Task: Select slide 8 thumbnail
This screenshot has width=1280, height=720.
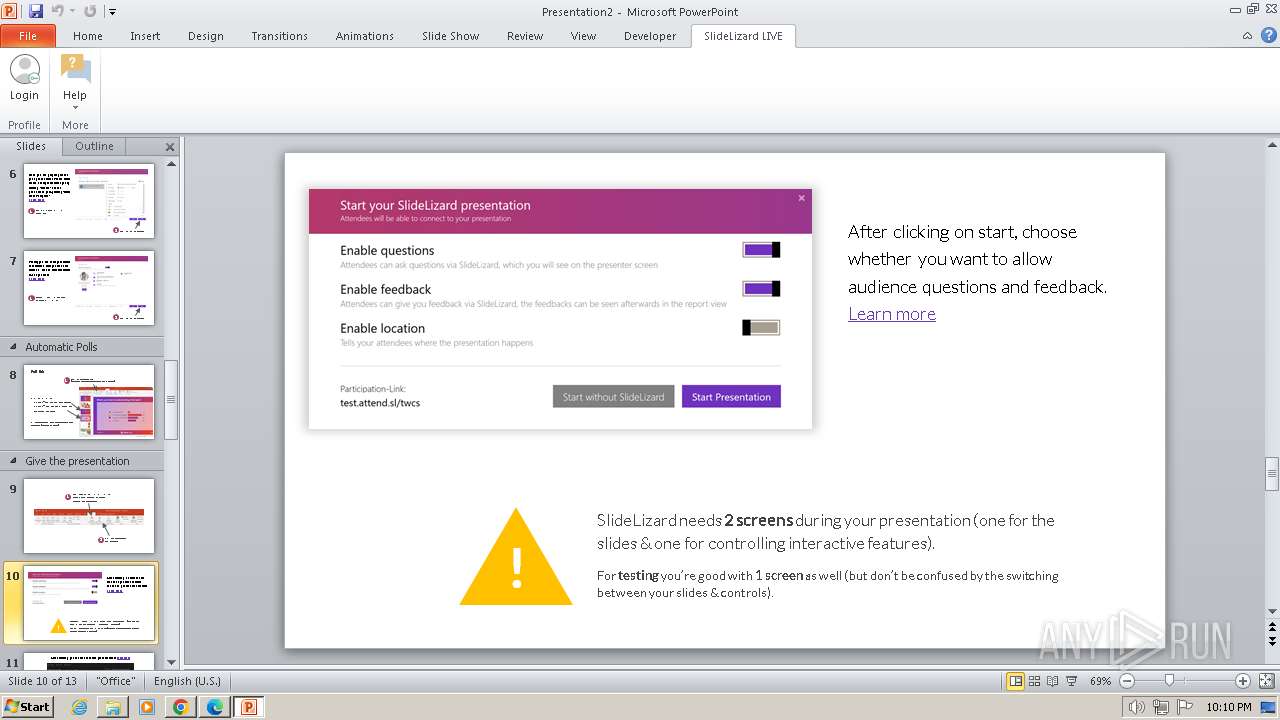Action: [x=89, y=402]
